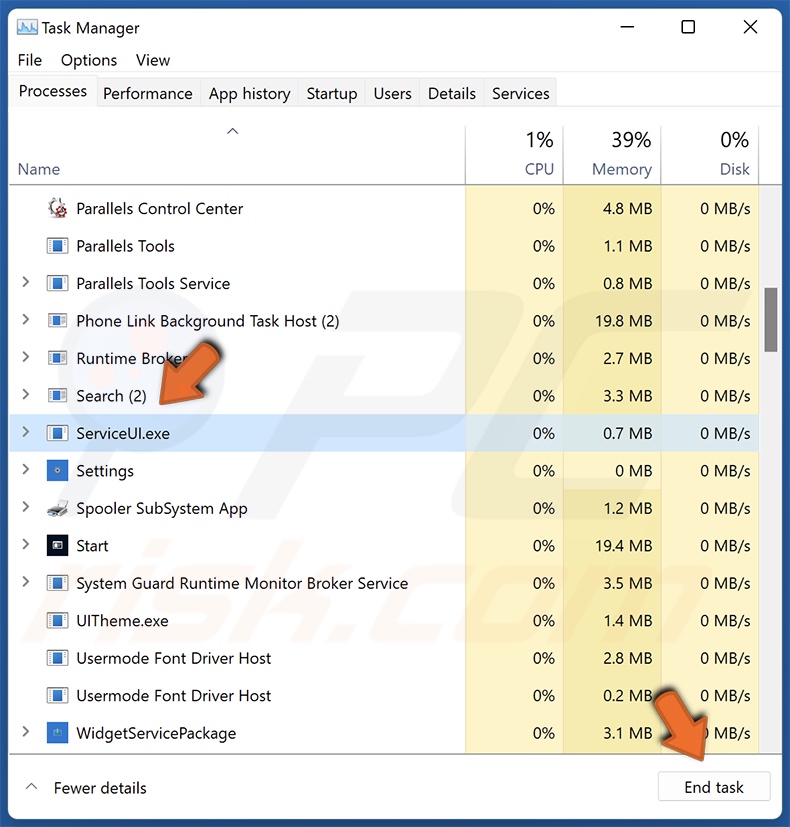Select the WidgetServicePackage process name

pyautogui.click(x=156, y=734)
